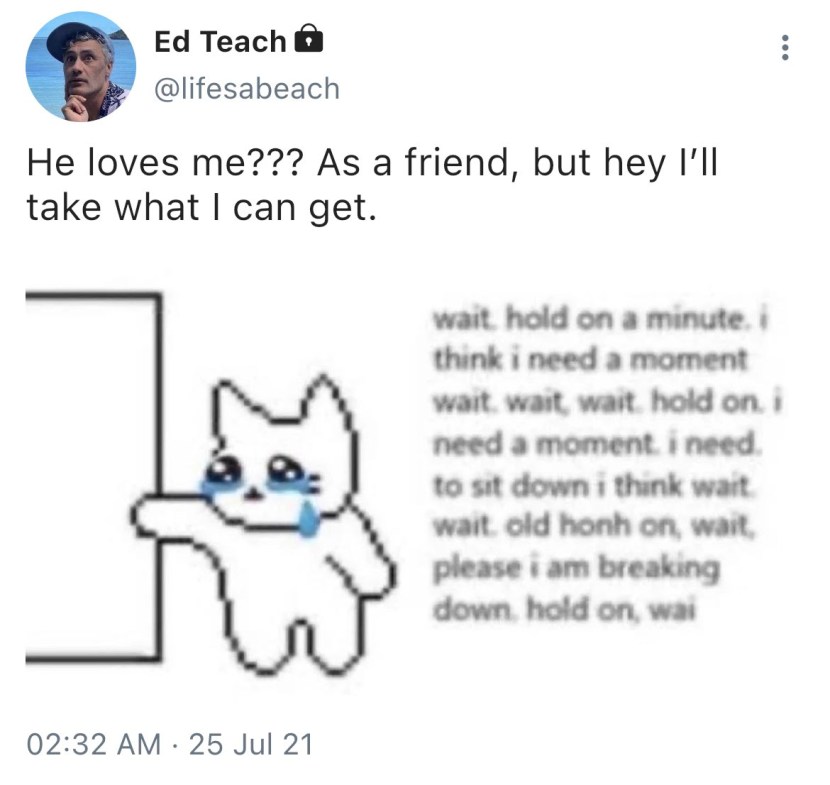Click 'think i need a moment' meme line
The width and height of the screenshot is (830, 785).
(x=590, y=360)
